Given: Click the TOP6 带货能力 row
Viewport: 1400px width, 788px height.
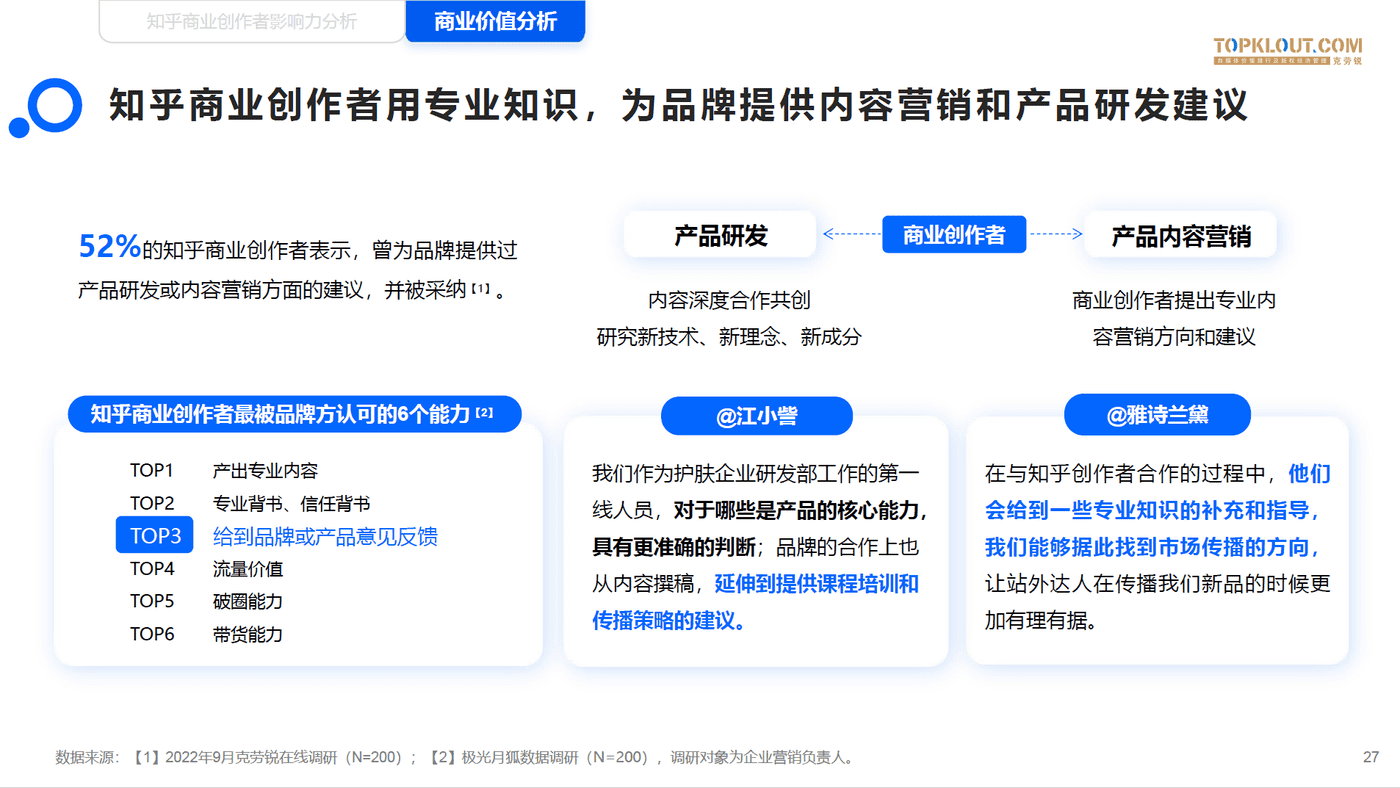Looking at the screenshot, I should [207, 634].
